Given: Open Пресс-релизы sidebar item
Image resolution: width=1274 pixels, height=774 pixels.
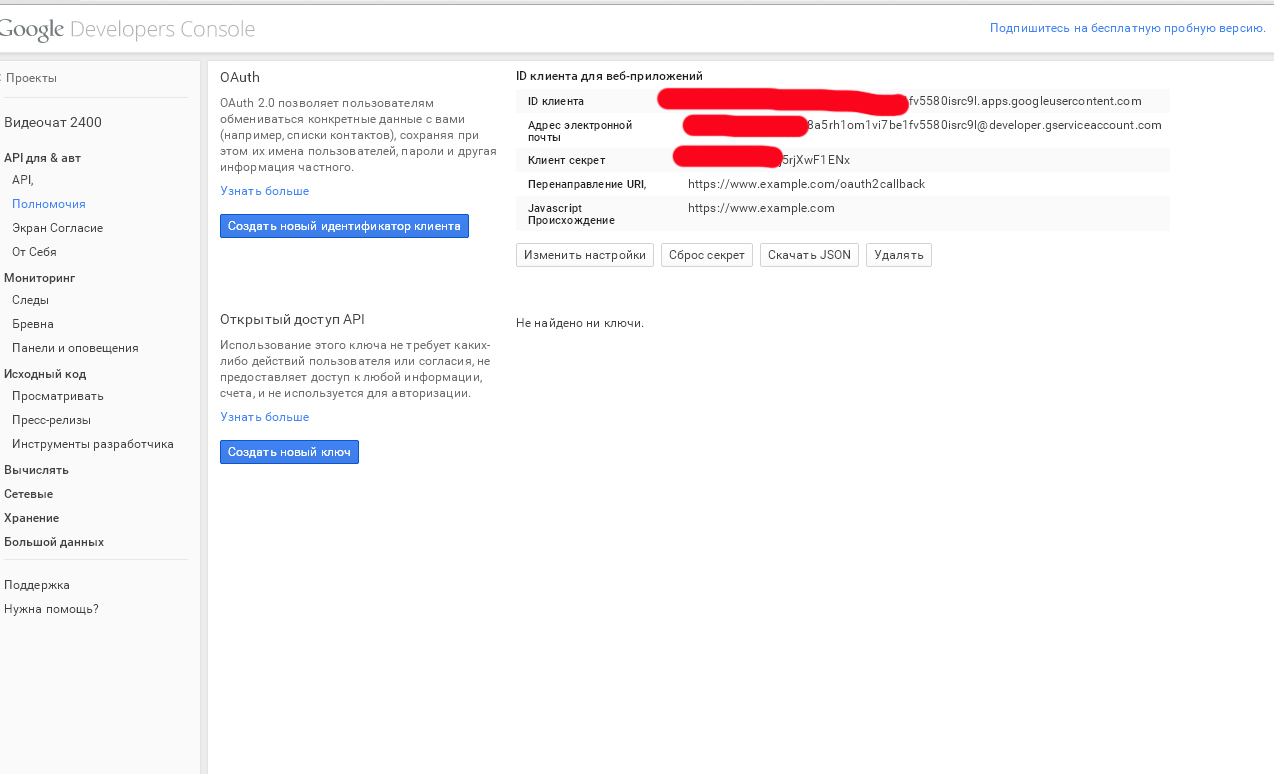Looking at the screenshot, I should [x=51, y=420].
